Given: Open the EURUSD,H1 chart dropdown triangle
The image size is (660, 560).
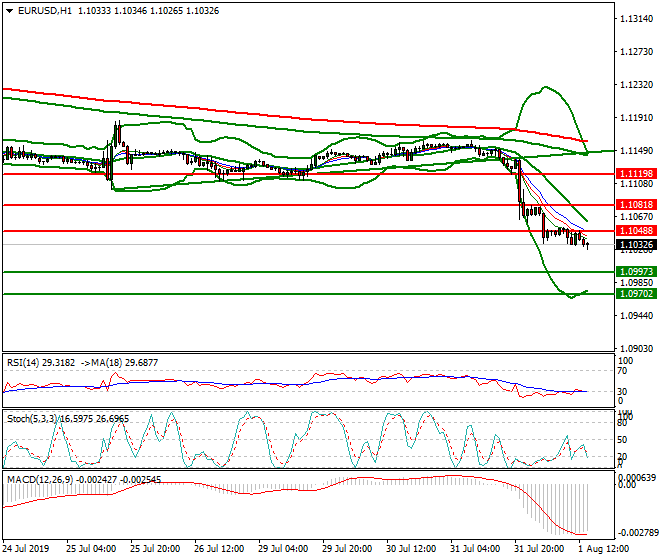Looking at the screenshot, I should click(x=9, y=11).
